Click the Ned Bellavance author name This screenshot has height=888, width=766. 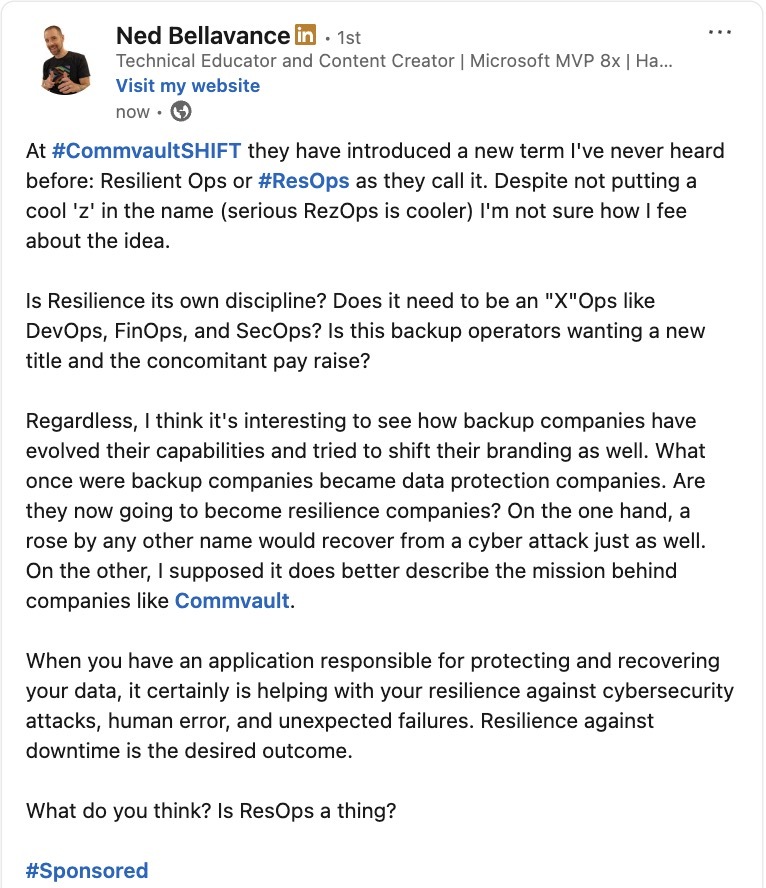point(204,36)
